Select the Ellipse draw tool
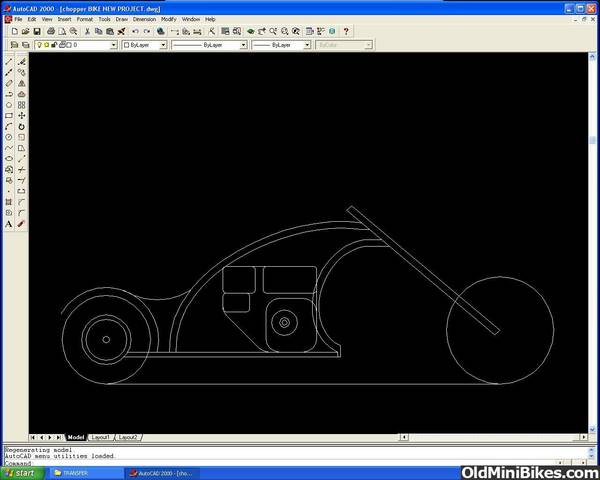Viewport: 600px width, 480px height. [x=9, y=158]
